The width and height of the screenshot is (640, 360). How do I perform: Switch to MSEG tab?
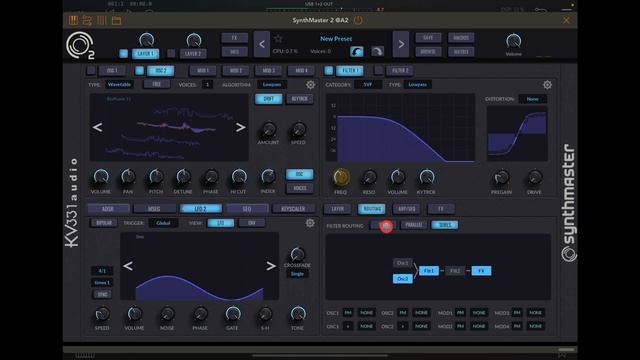click(154, 209)
